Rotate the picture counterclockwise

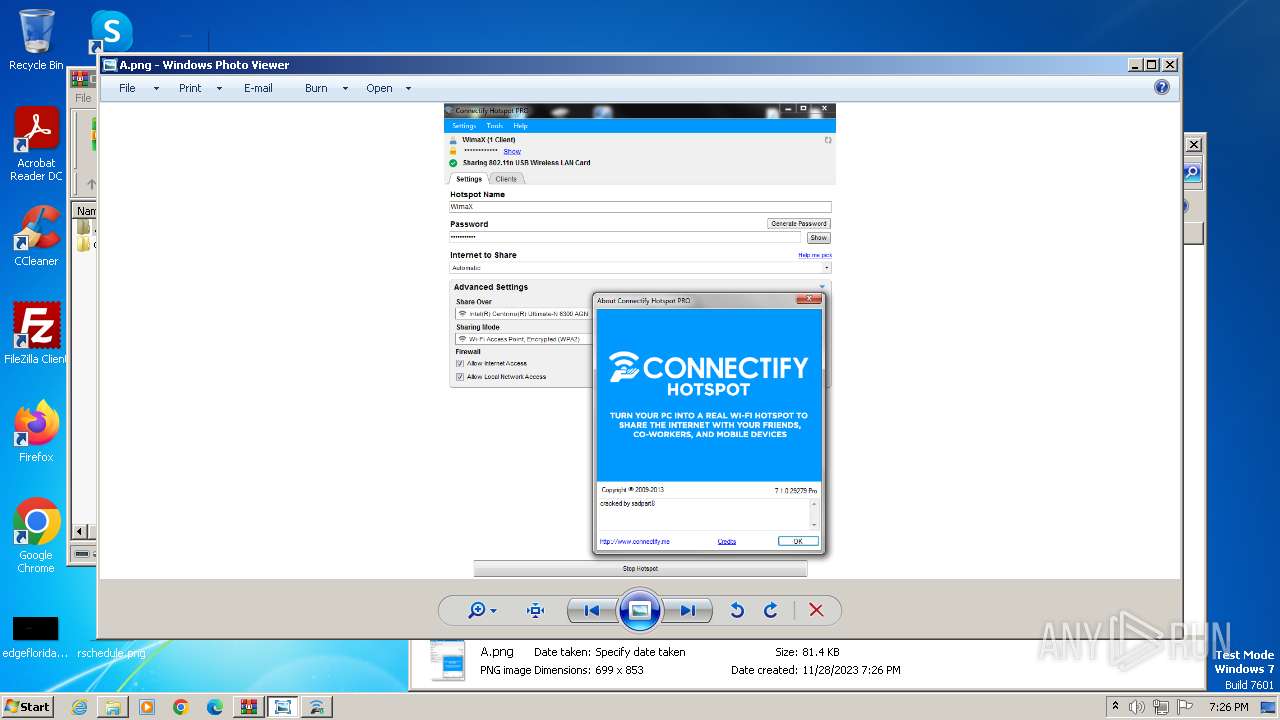click(x=737, y=610)
